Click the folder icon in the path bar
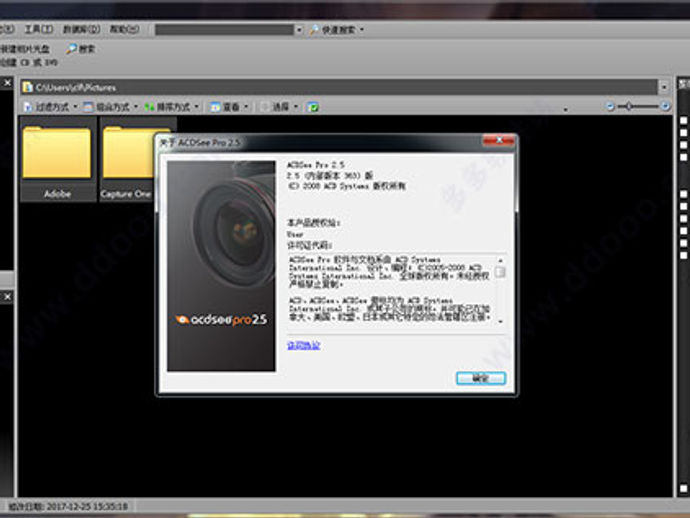 click(28, 87)
